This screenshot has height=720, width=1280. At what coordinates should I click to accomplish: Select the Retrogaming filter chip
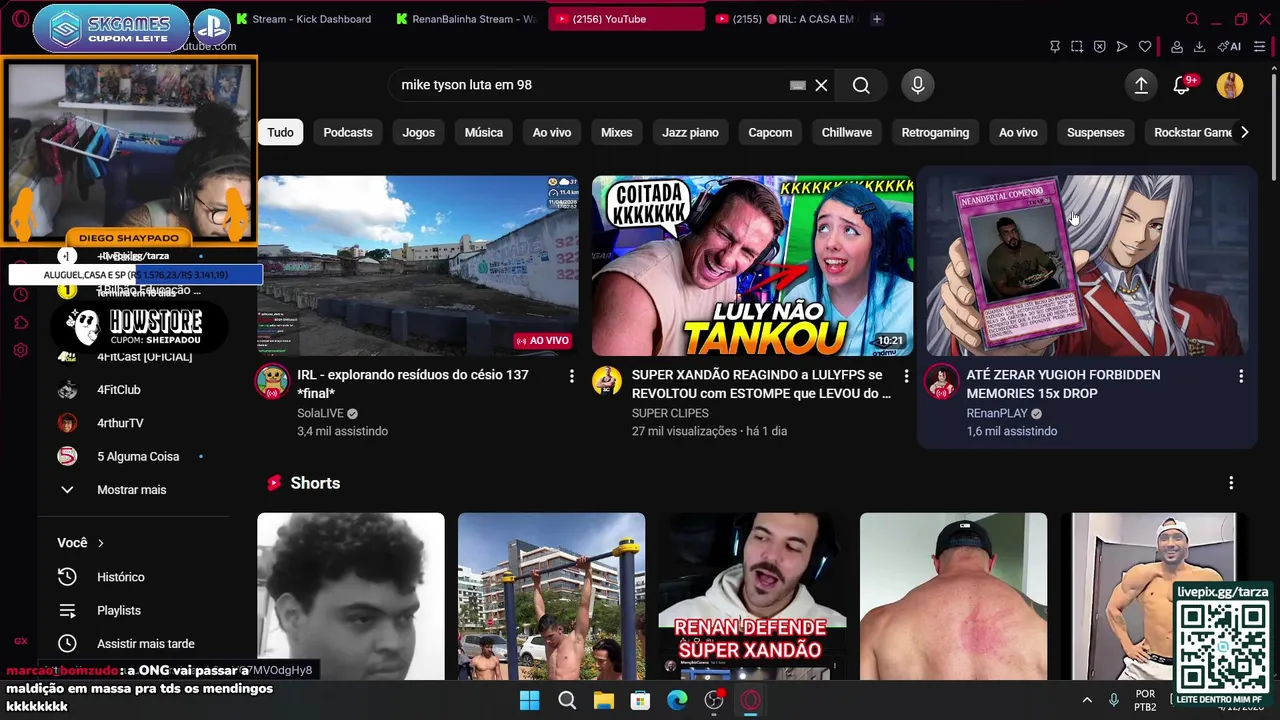935,132
